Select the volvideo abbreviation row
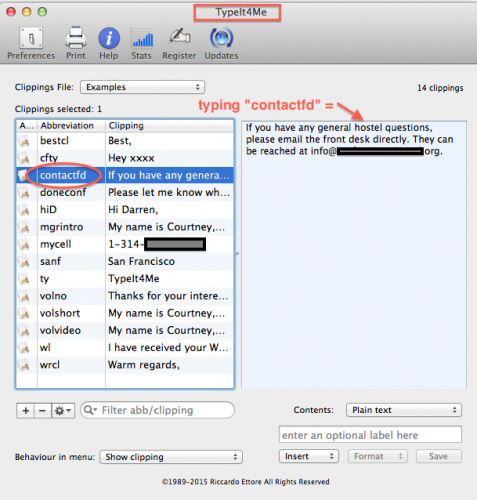This screenshot has height=500, width=477. 125,331
